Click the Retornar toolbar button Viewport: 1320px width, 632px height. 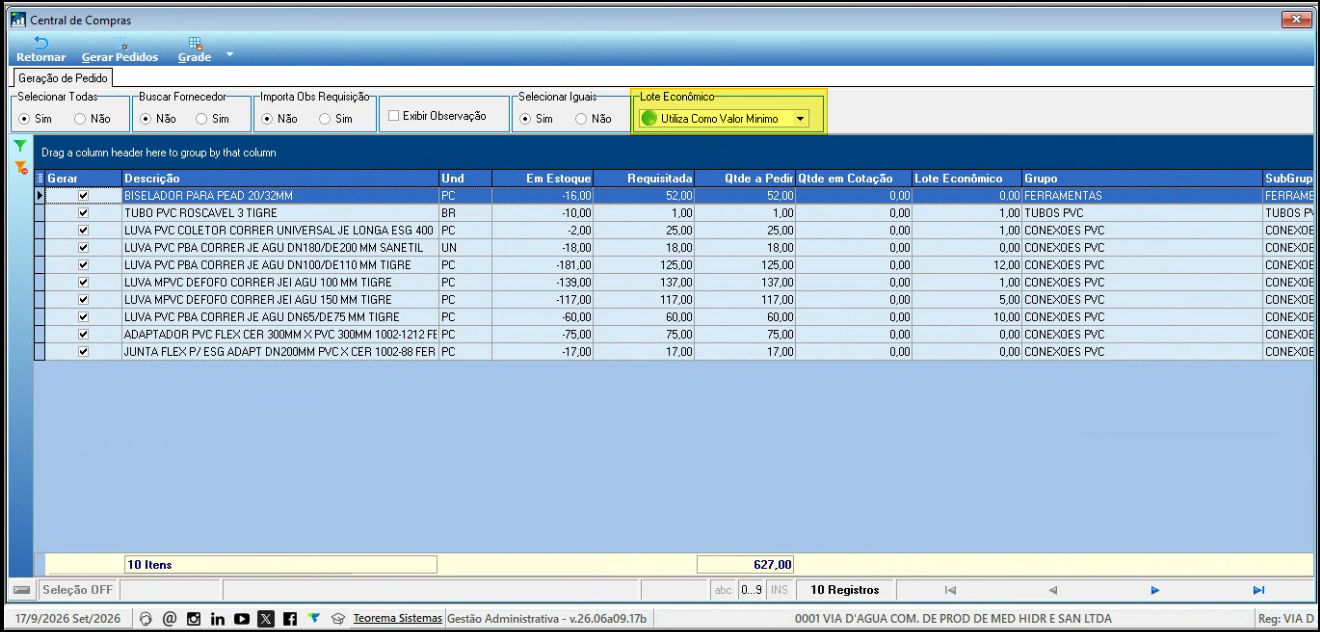(x=41, y=50)
